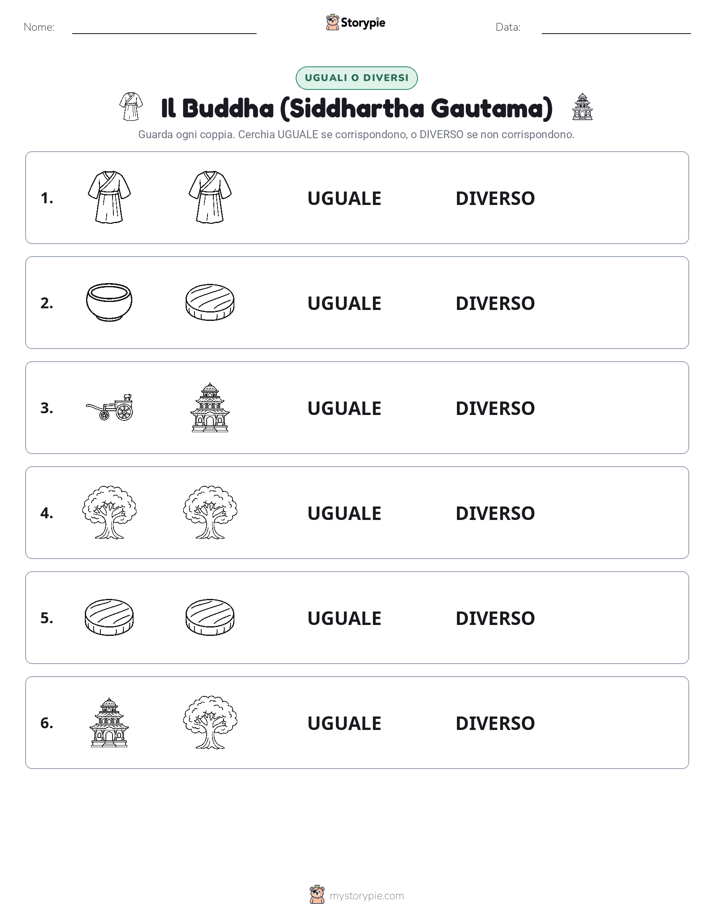714x924 pixels.
Task: Open the mystorypie.com footer link
Action: coord(366,896)
